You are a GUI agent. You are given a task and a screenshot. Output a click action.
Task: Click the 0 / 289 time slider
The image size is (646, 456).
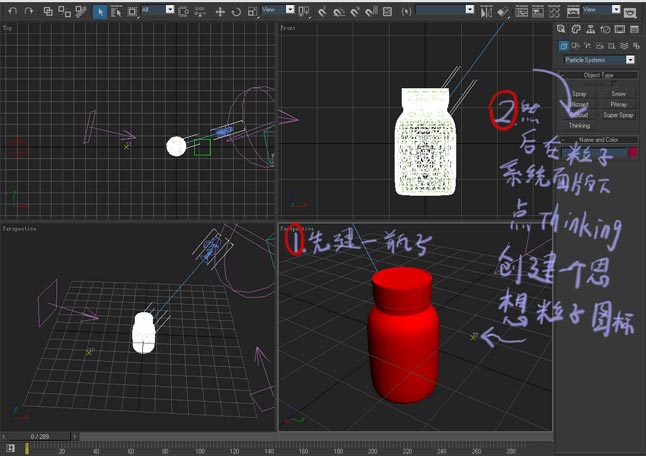[40, 437]
